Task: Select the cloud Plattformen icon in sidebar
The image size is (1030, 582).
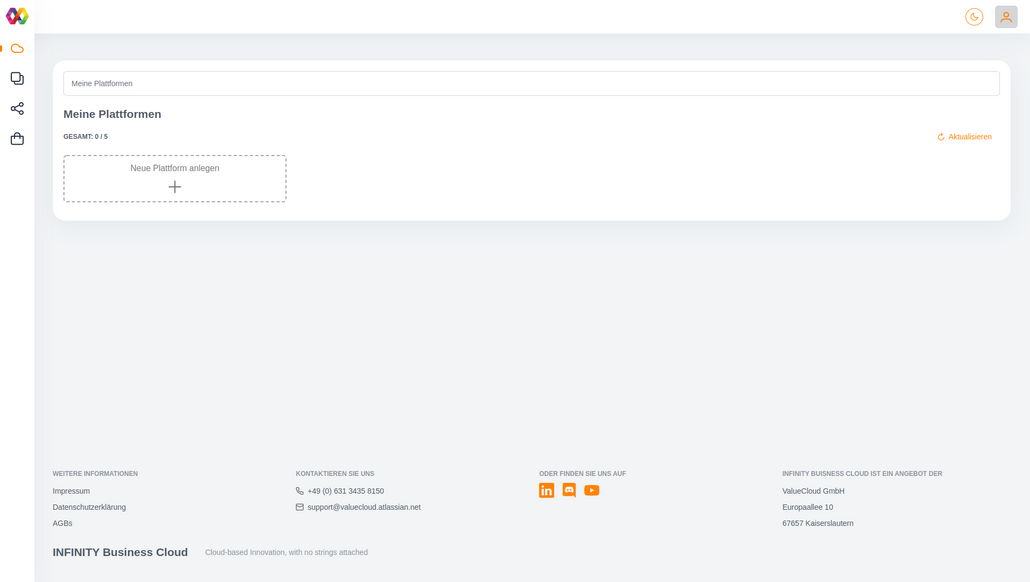Action: (x=16, y=47)
